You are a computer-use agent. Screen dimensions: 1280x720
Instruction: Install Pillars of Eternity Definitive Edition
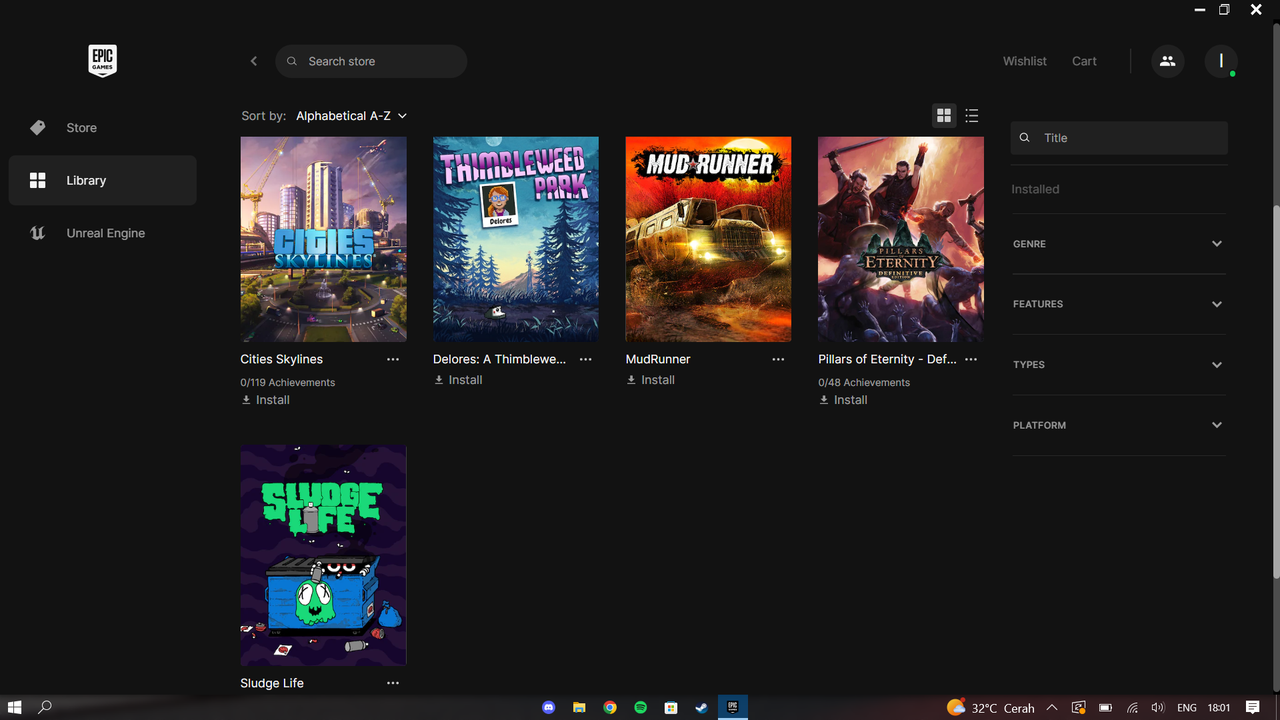(x=843, y=400)
